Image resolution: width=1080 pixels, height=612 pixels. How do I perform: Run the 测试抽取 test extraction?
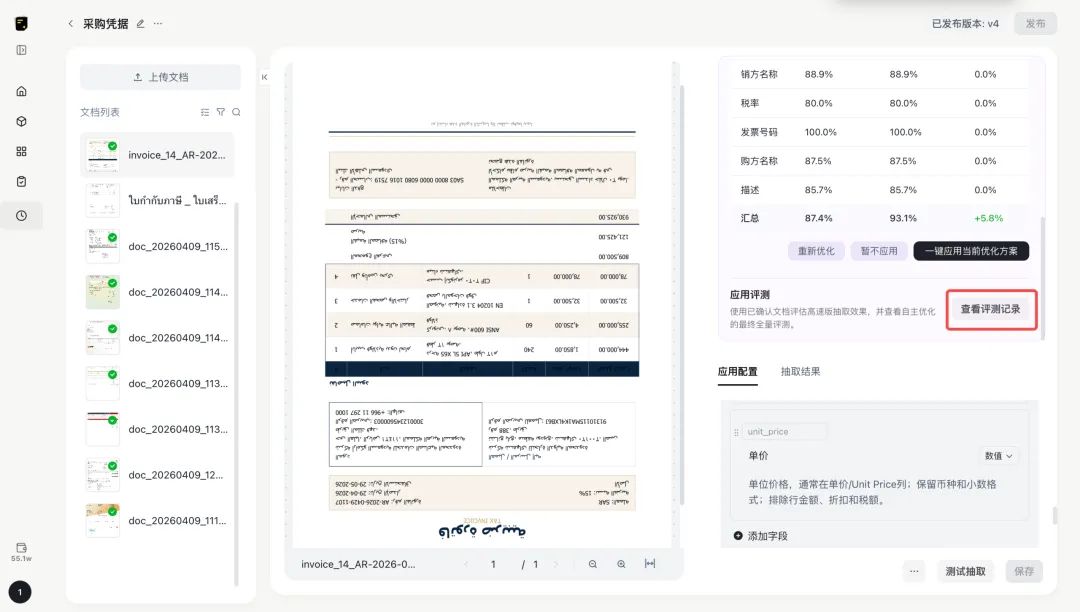click(965, 571)
